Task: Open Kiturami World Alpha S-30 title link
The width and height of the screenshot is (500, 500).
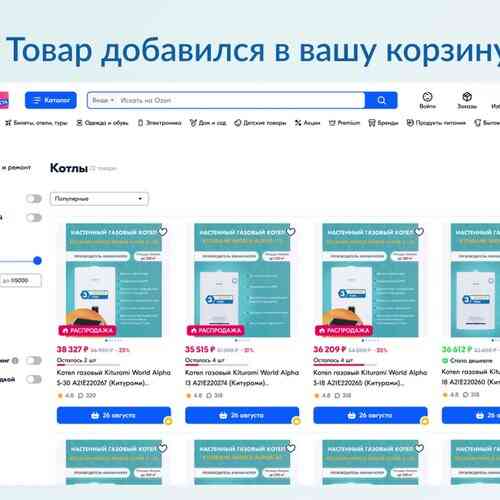Action: 114,377
